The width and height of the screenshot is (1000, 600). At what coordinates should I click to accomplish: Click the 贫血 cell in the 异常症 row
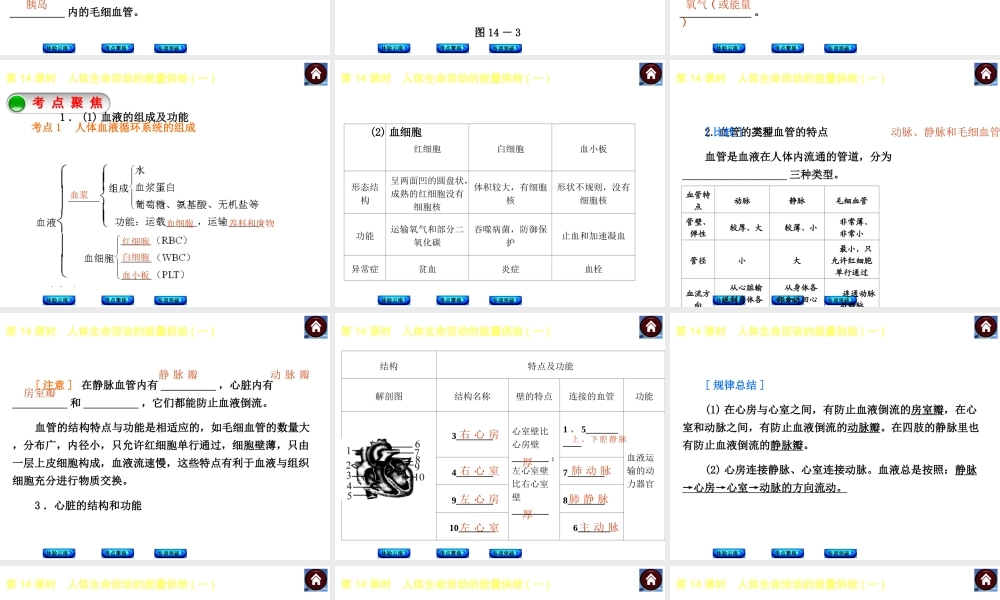[427, 269]
